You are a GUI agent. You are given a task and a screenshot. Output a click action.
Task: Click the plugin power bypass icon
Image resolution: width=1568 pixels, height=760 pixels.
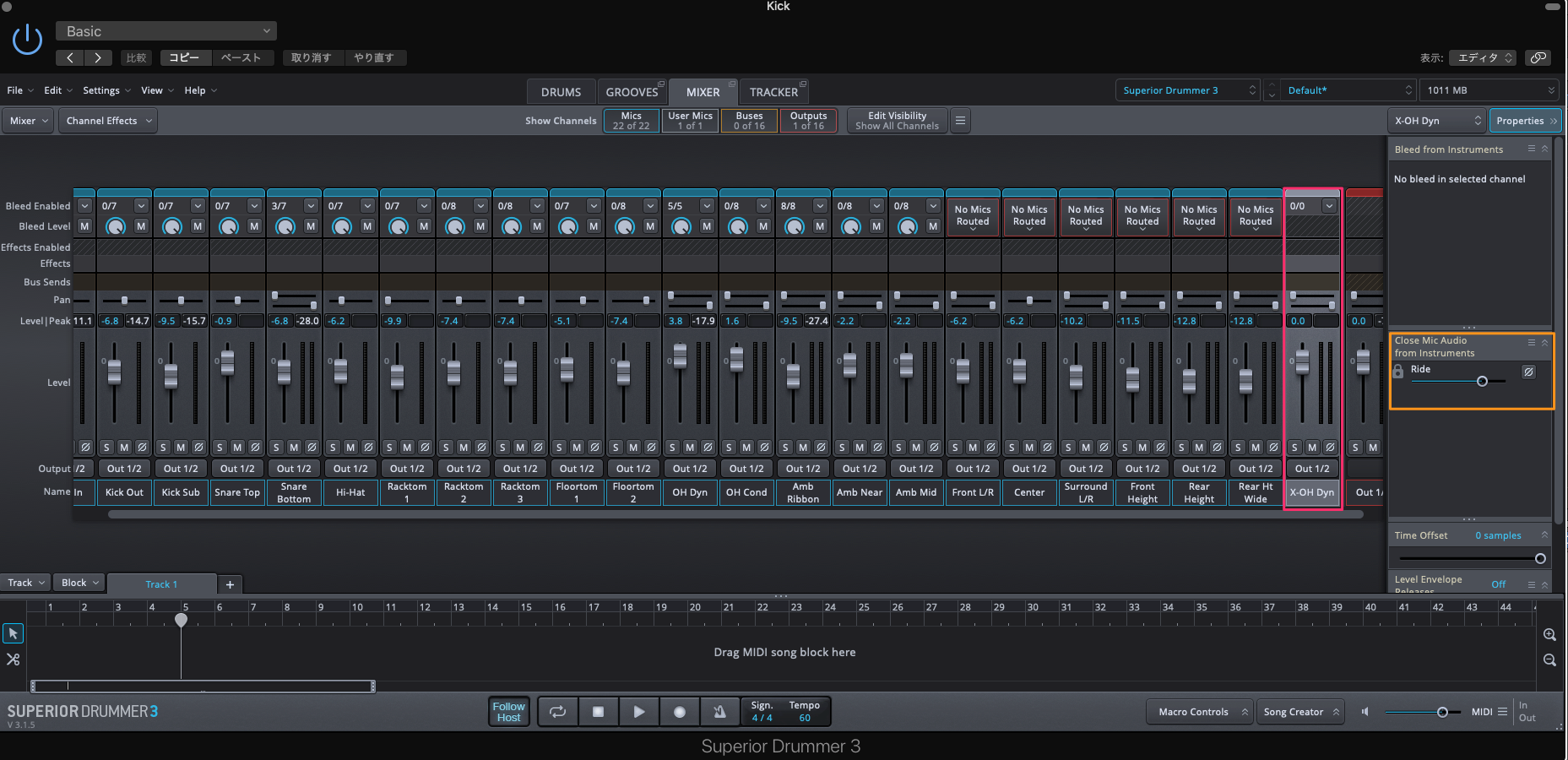27,40
